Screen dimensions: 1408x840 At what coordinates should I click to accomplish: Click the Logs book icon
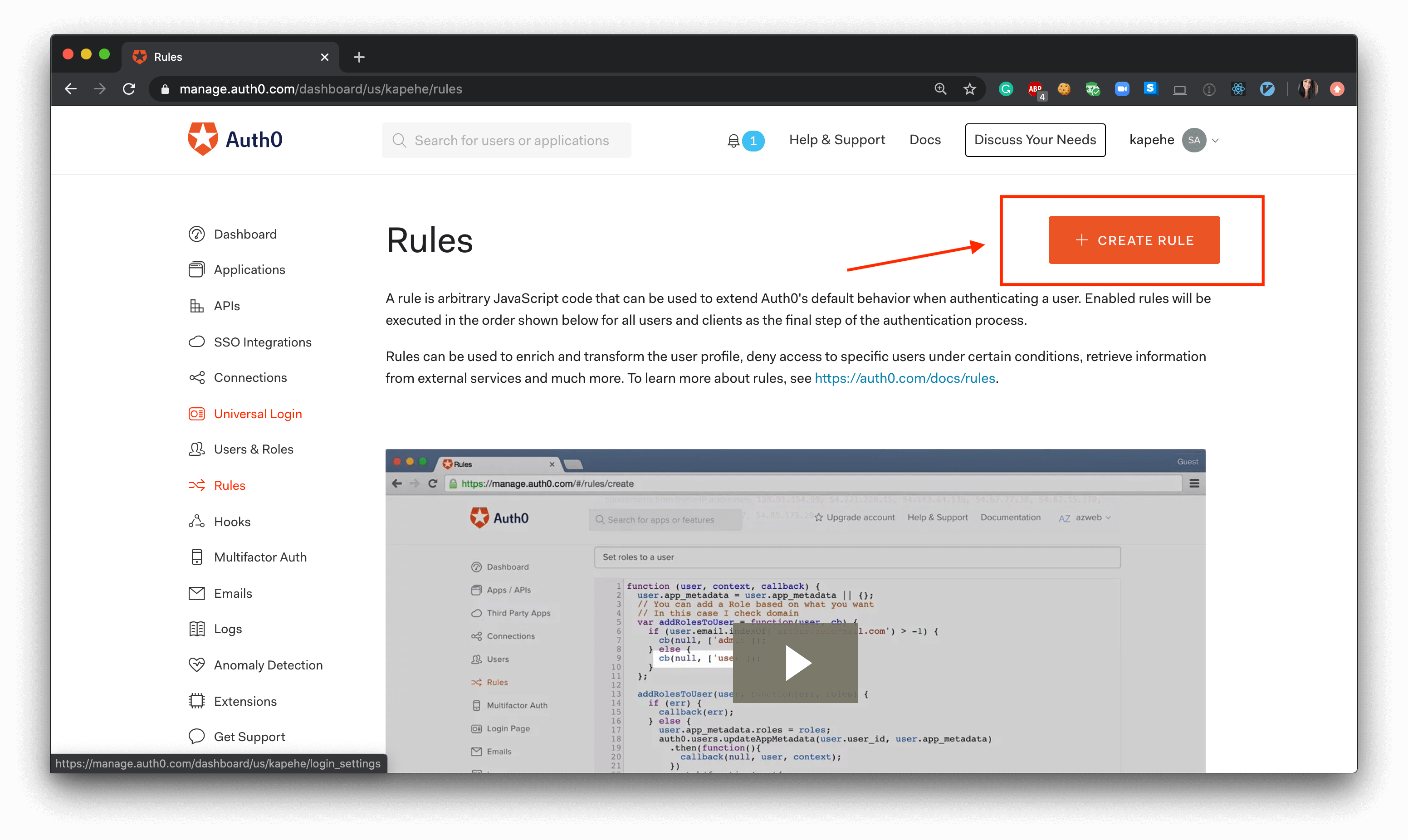pos(196,629)
